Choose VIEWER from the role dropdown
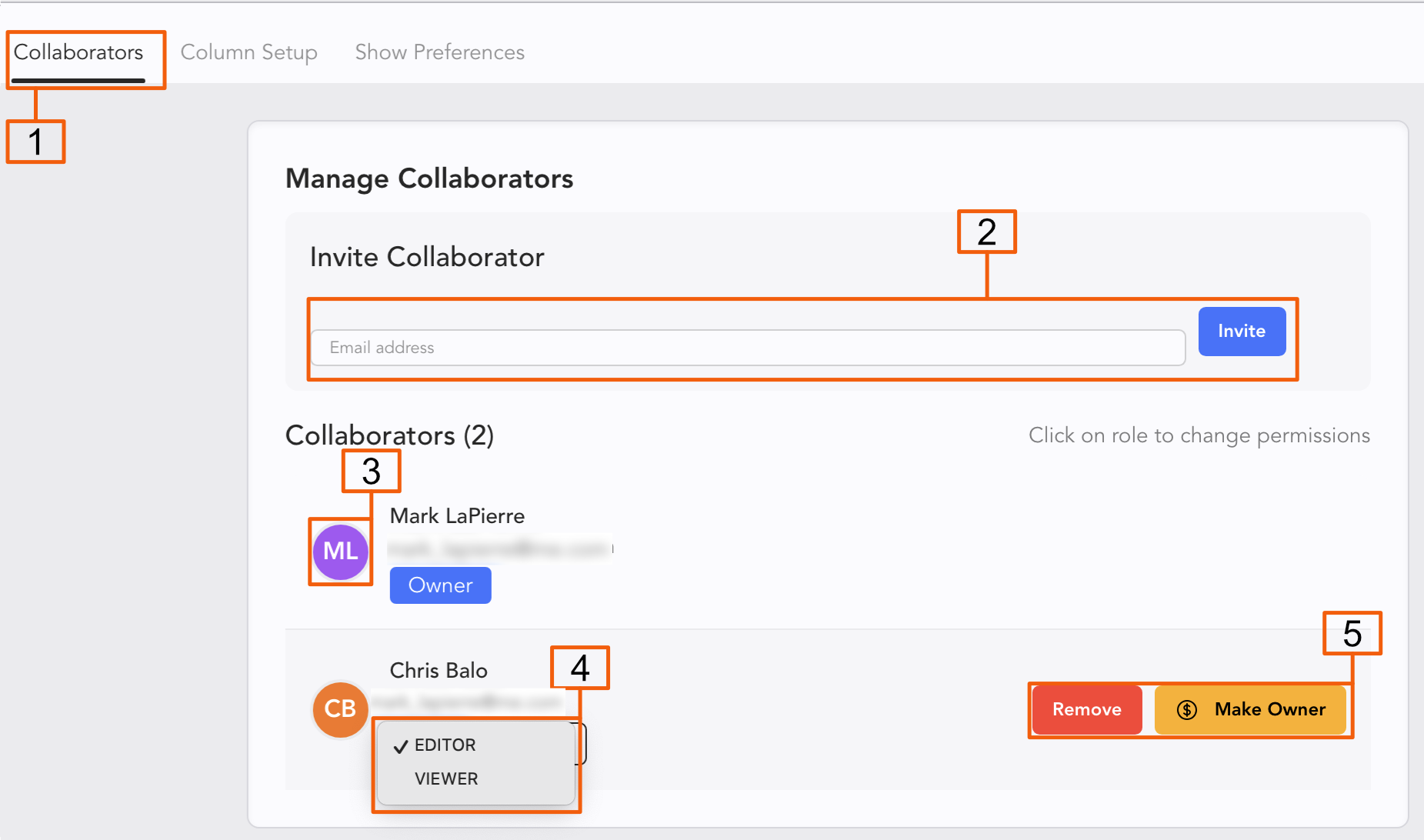This screenshot has height=840, width=1424. pyautogui.click(x=446, y=779)
